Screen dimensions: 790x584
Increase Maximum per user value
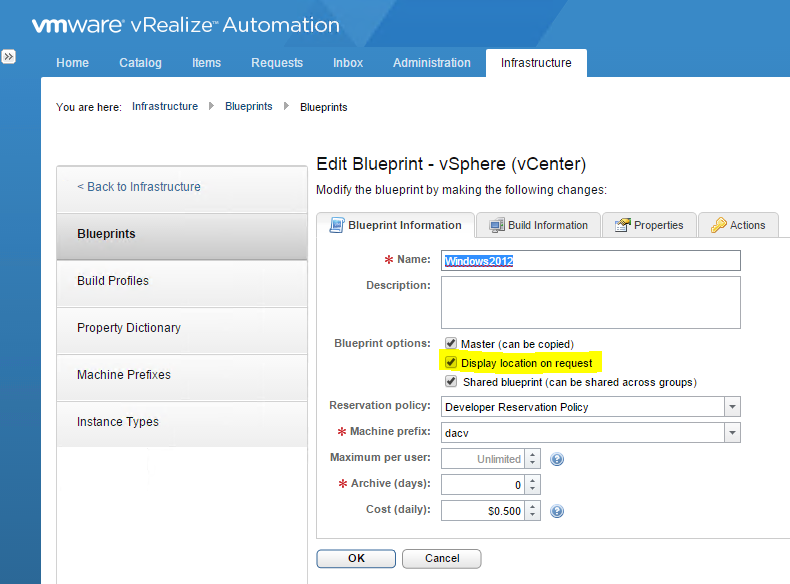coord(533,455)
